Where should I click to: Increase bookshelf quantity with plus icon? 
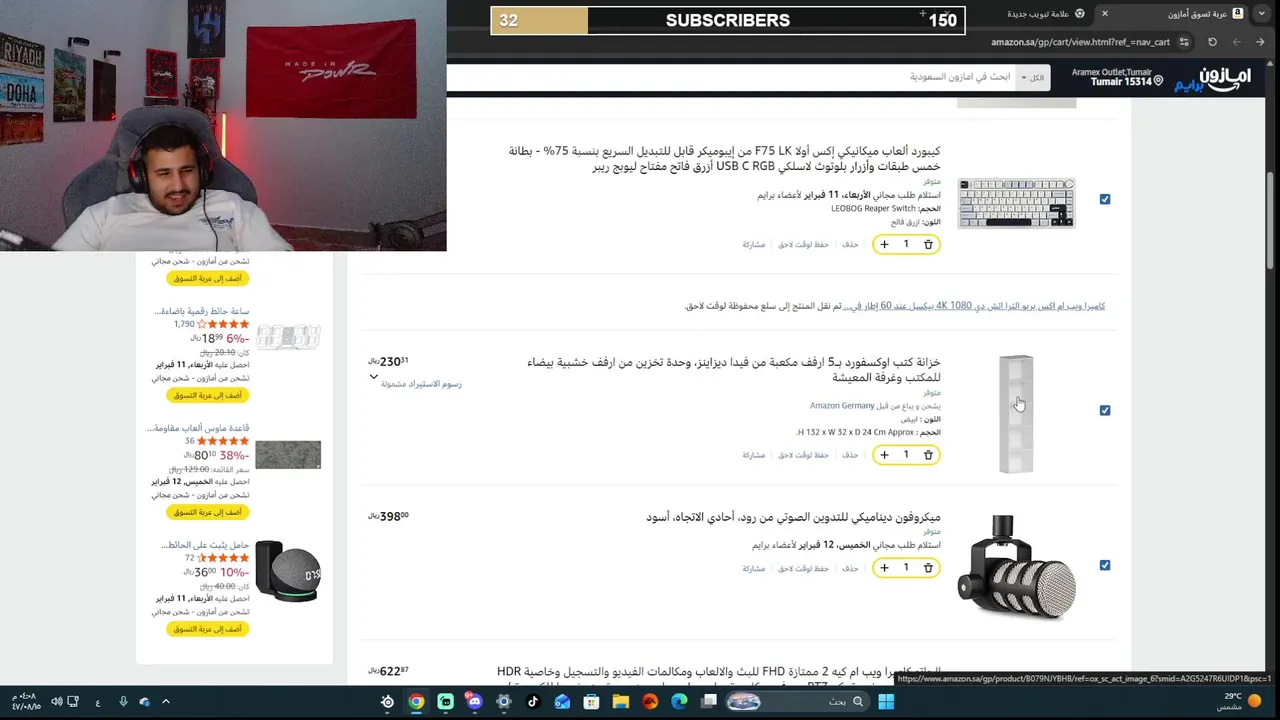(x=884, y=455)
